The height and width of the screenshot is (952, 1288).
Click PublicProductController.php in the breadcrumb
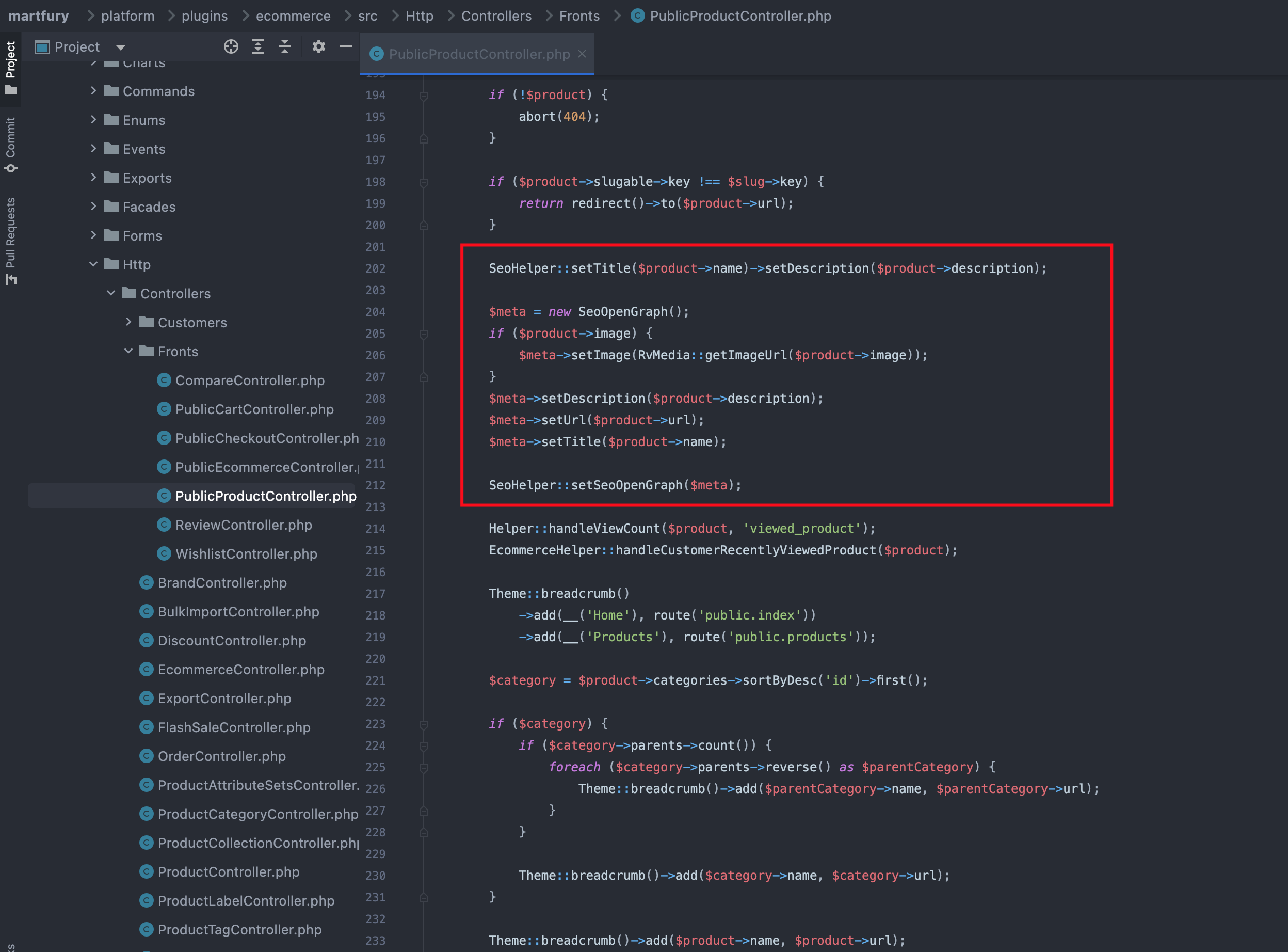tap(732, 15)
